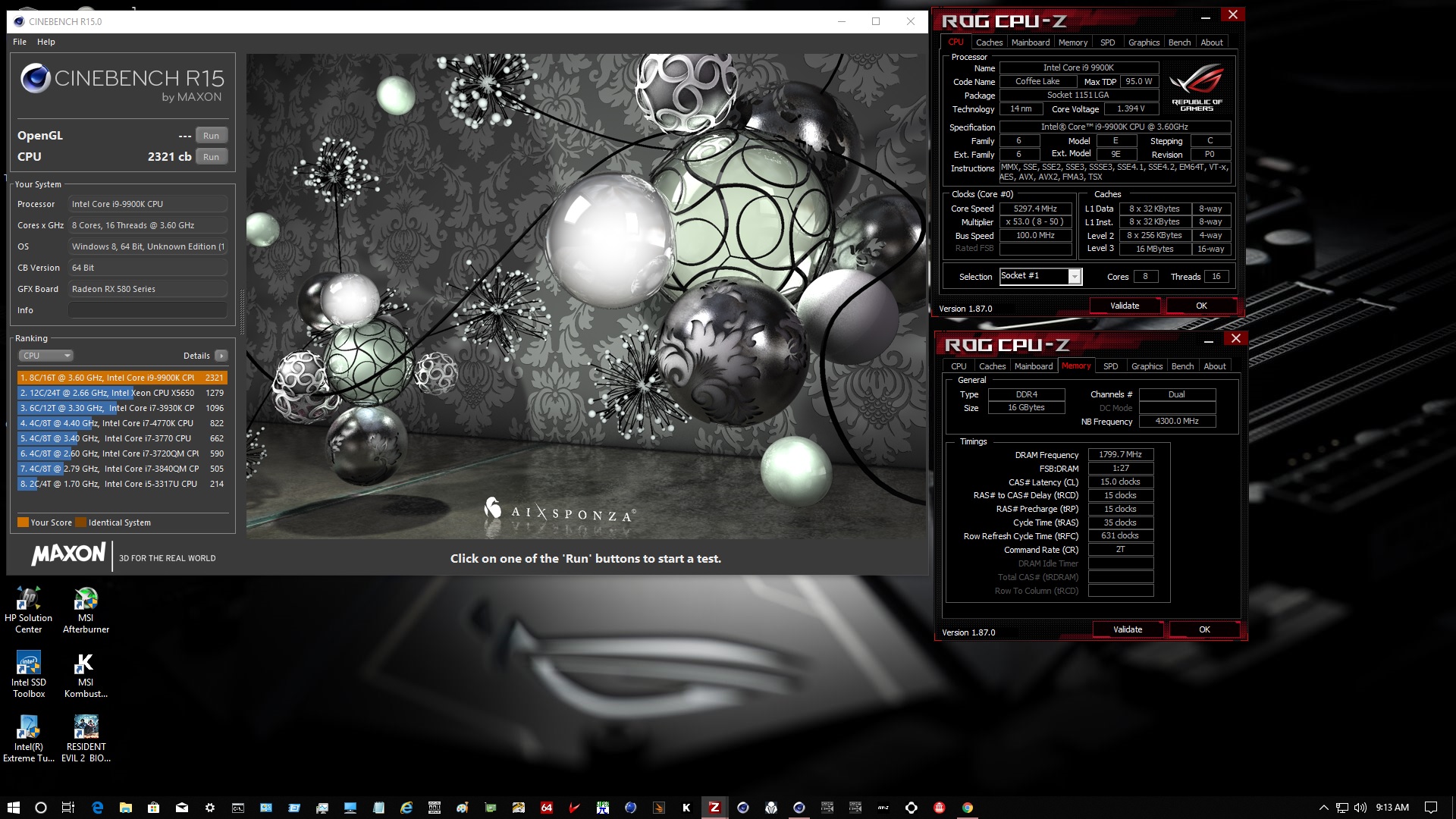Open the AIDA64 taskbar icon
The image size is (1456, 819).
pos(547,808)
